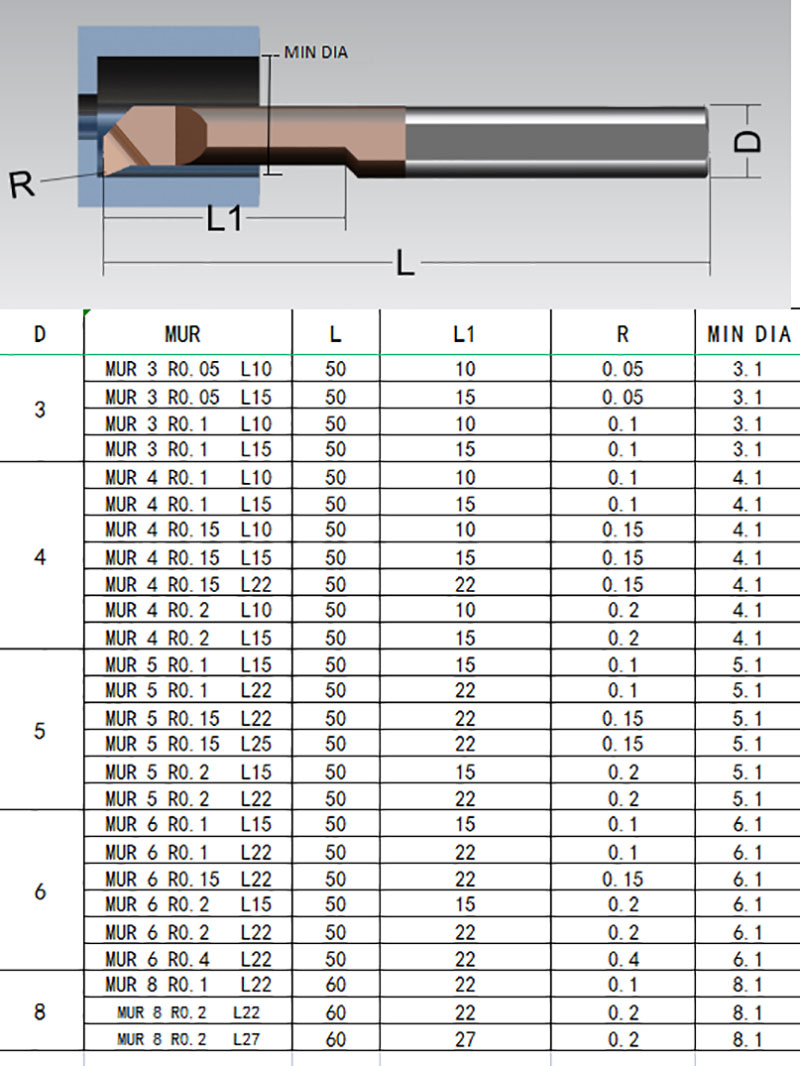Click cell 'MUR 4 R0.1 L15'
The width and height of the screenshot is (800, 1066).
click(x=188, y=503)
